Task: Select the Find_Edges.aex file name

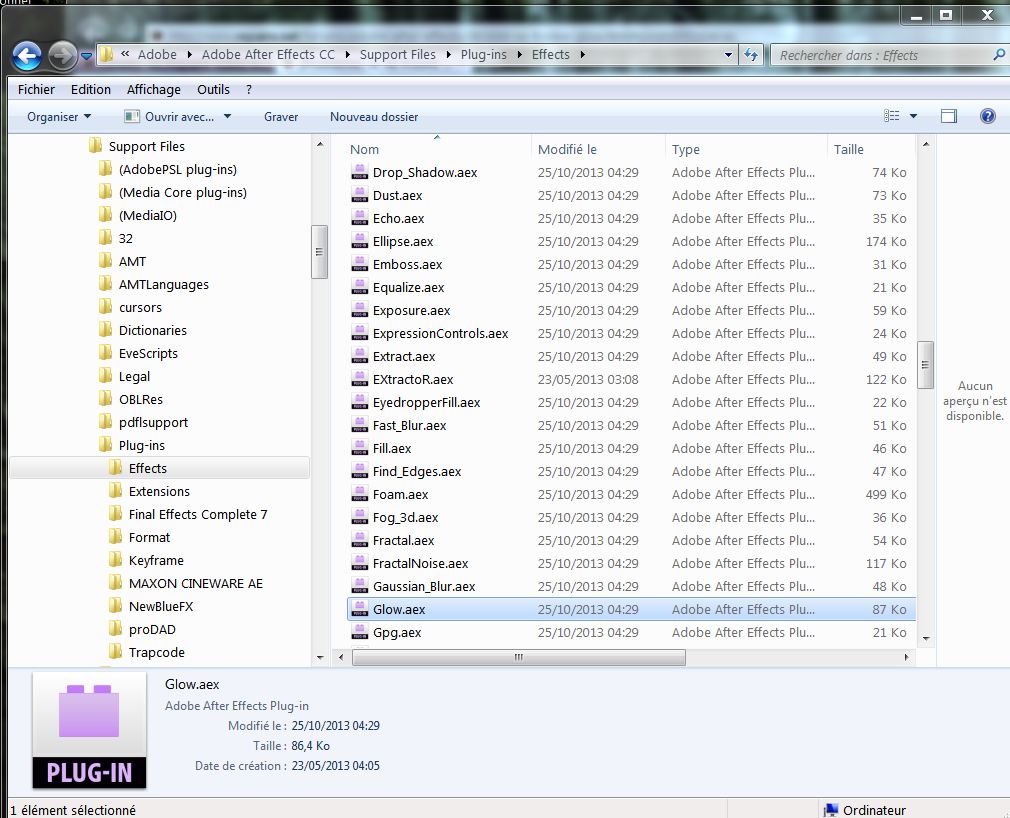Action: (417, 471)
